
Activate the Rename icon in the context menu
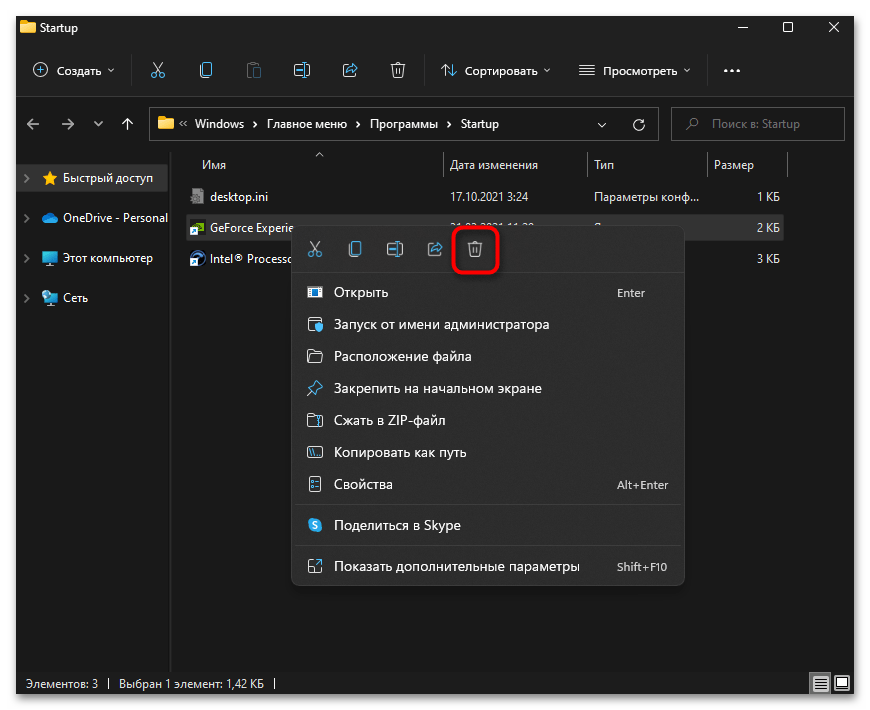pos(395,249)
